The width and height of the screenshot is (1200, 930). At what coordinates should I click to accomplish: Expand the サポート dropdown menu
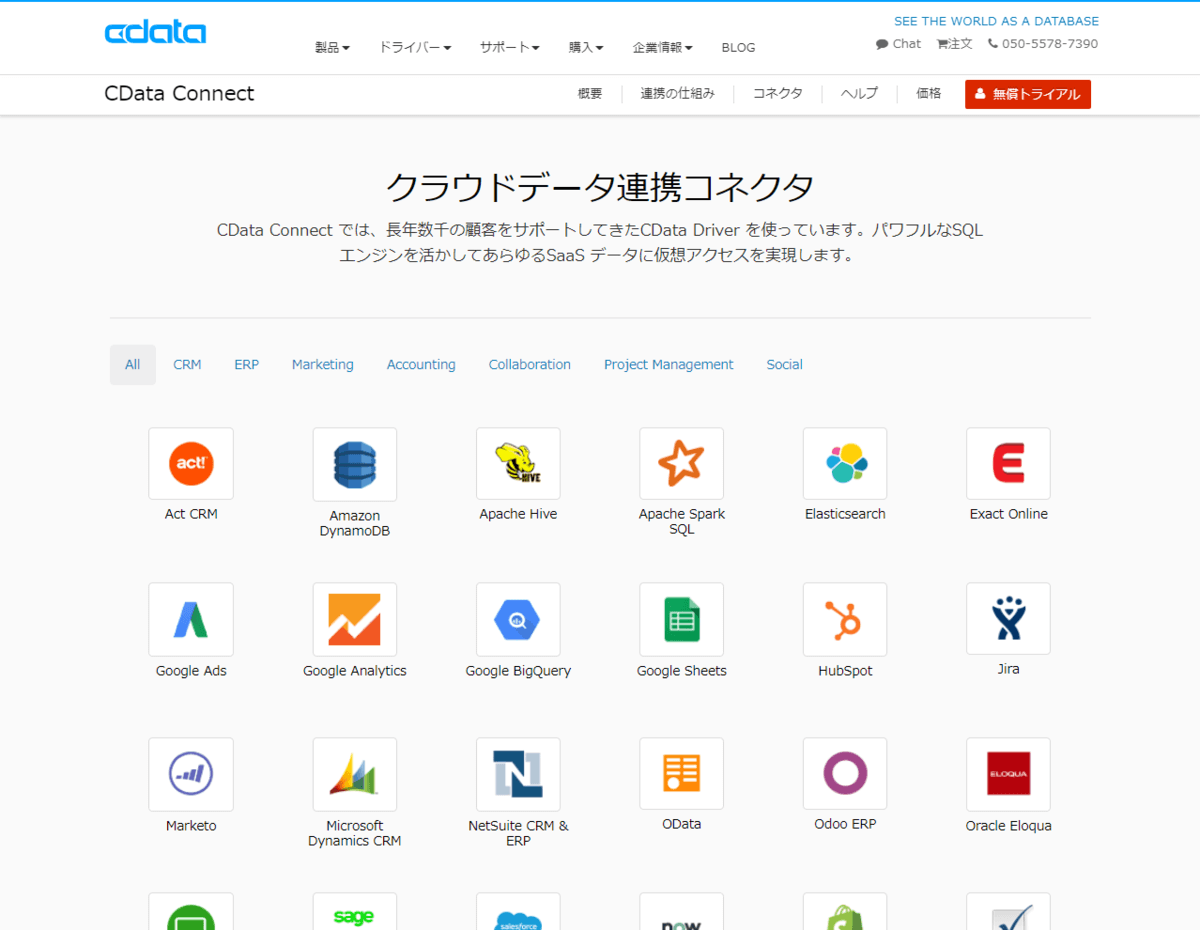pyautogui.click(x=509, y=47)
